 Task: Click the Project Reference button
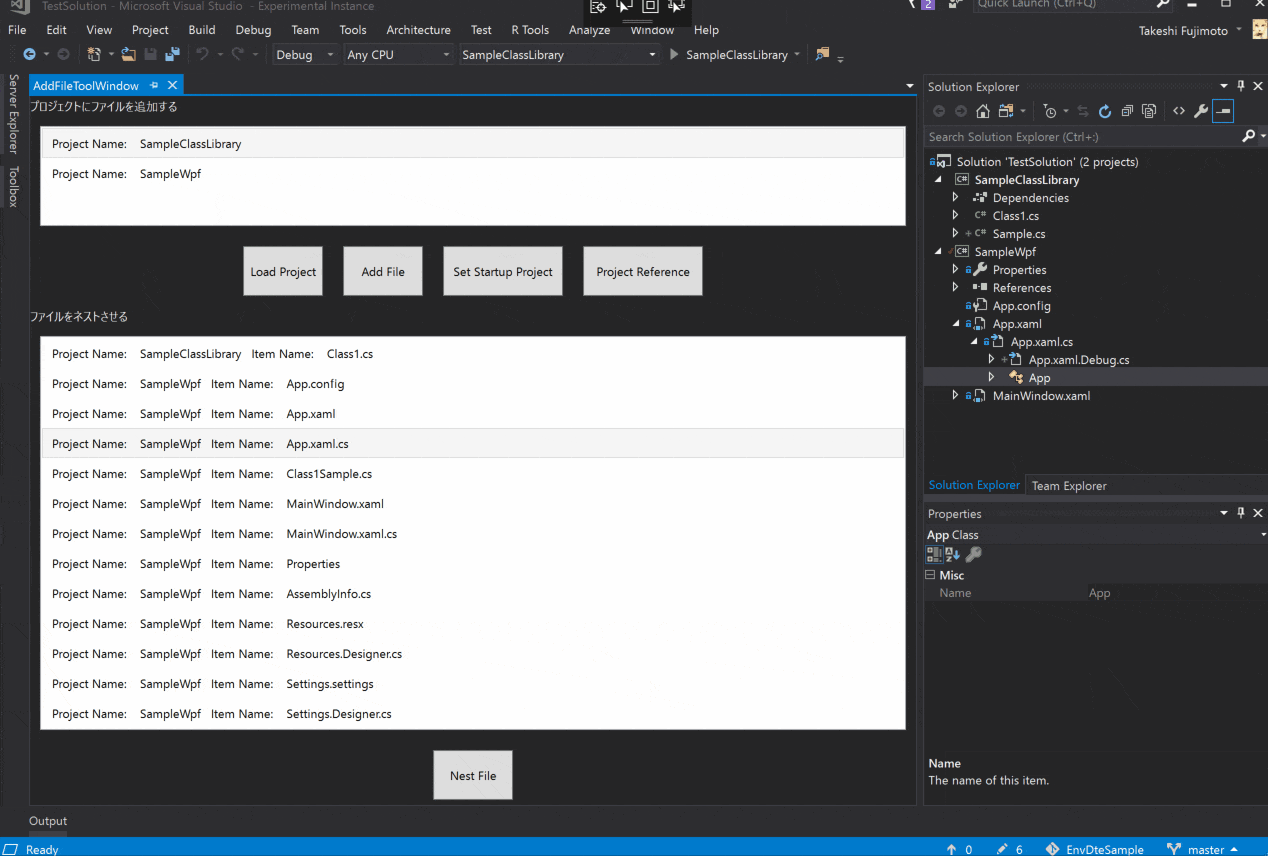(643, 271)
